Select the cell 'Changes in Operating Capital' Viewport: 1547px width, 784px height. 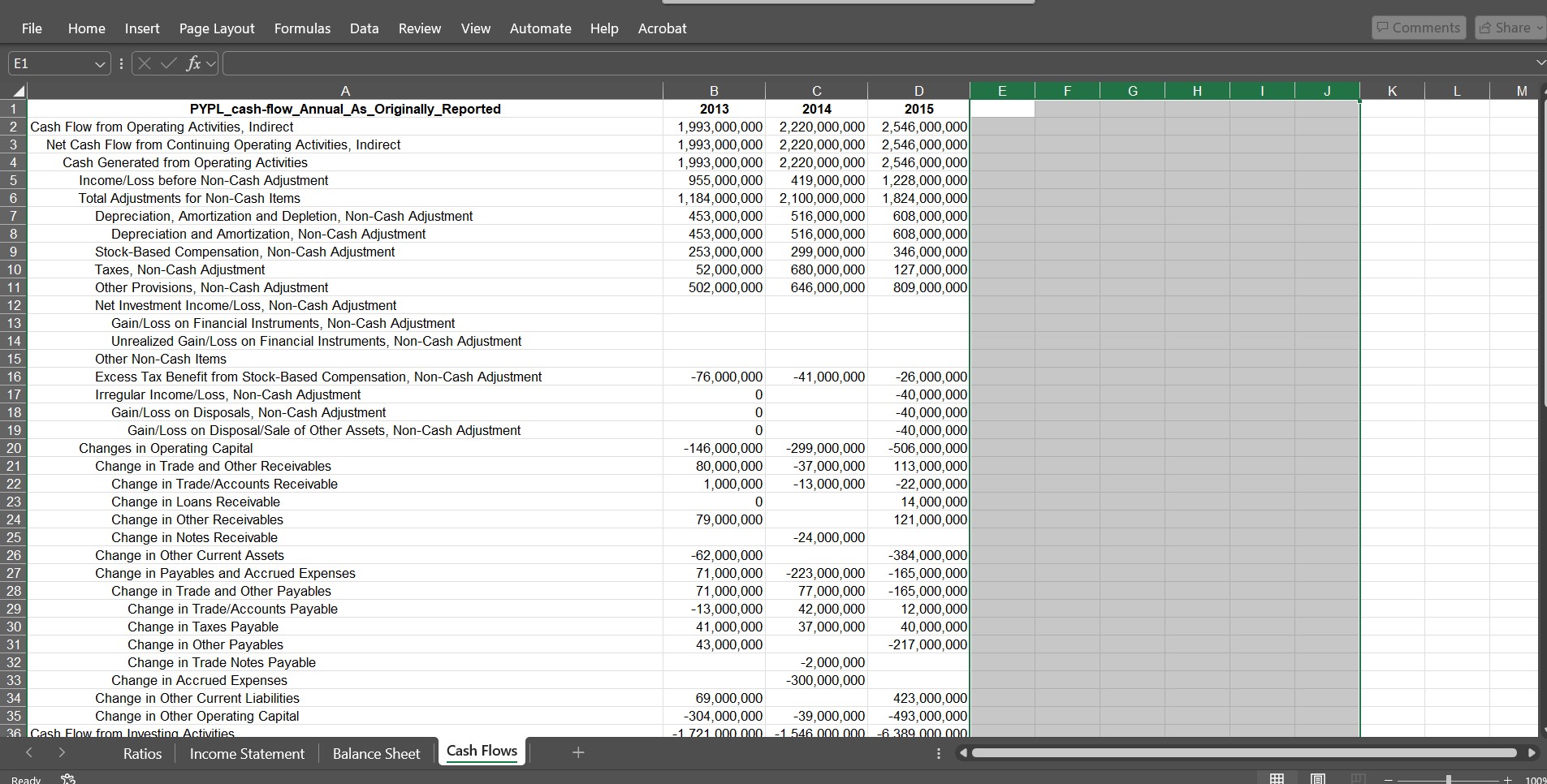345,448
